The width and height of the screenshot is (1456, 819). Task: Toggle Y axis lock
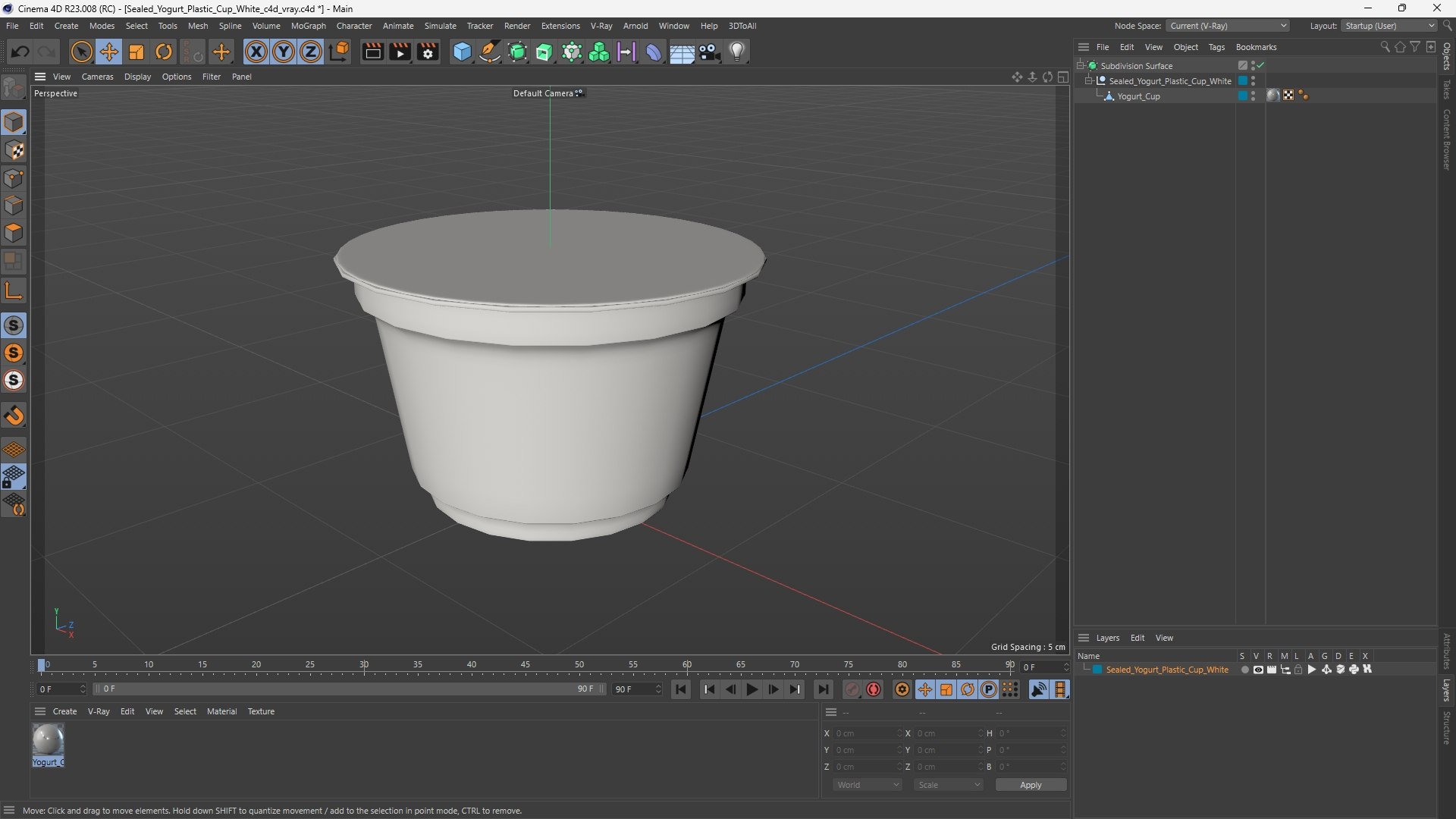pos(284,52)
